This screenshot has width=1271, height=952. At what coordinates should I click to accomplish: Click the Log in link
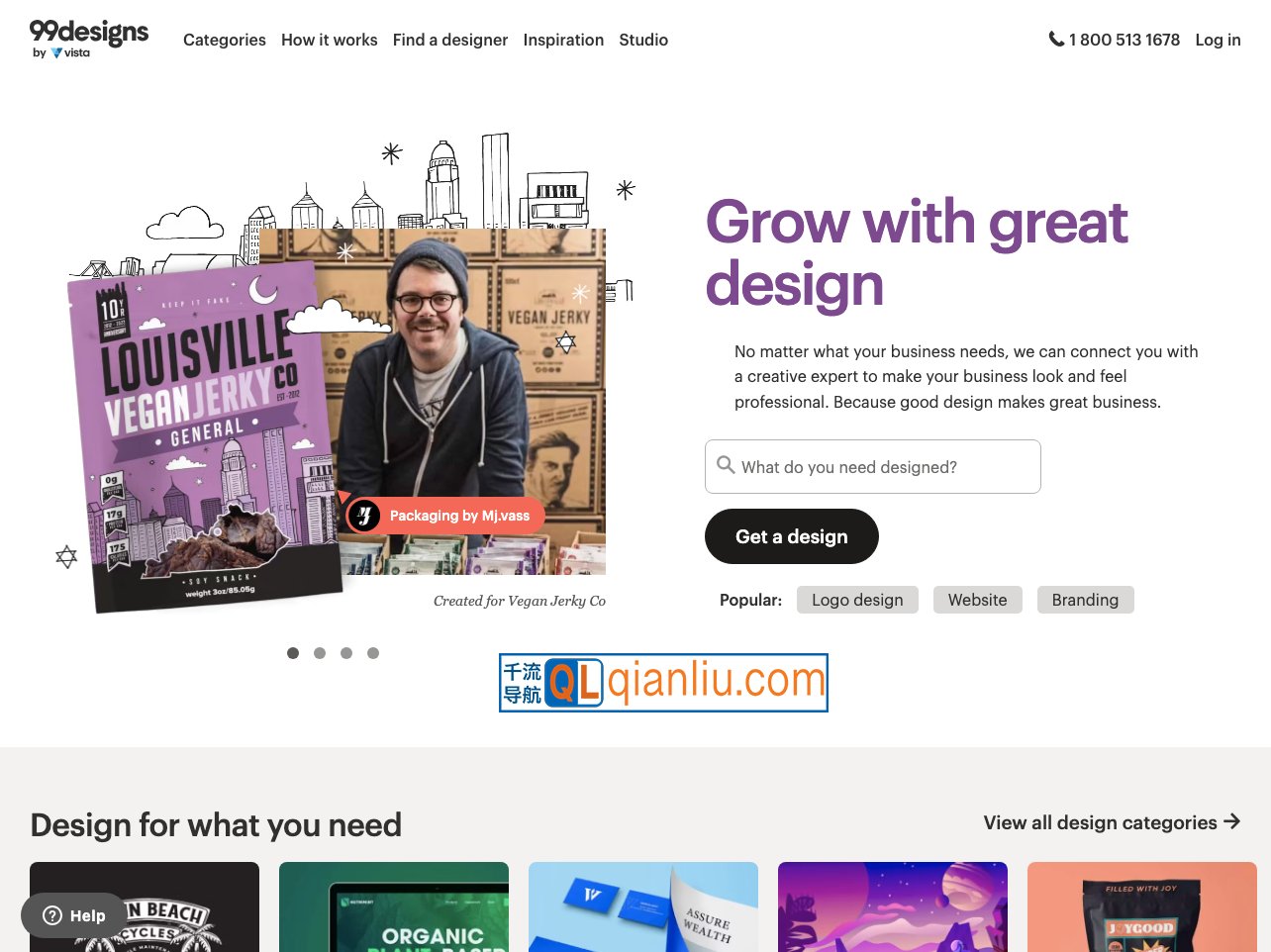click(x=1218, y=40)
